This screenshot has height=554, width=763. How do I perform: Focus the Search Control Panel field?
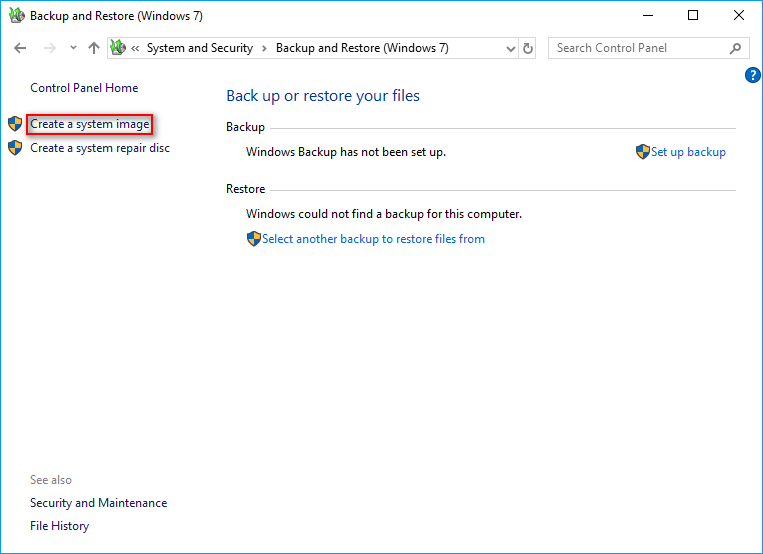[638, 48]
